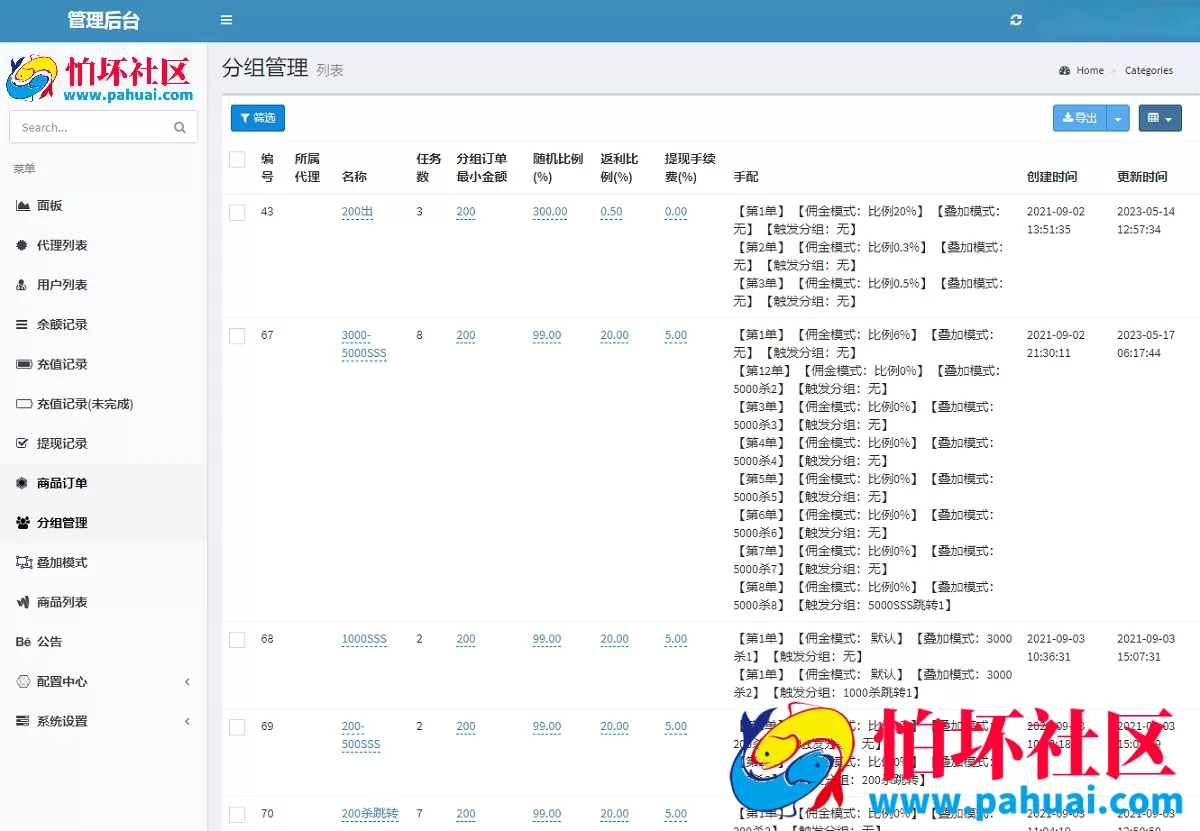Click the 筛选 filter button
The image size is (1200, 831).
[258, 118]
